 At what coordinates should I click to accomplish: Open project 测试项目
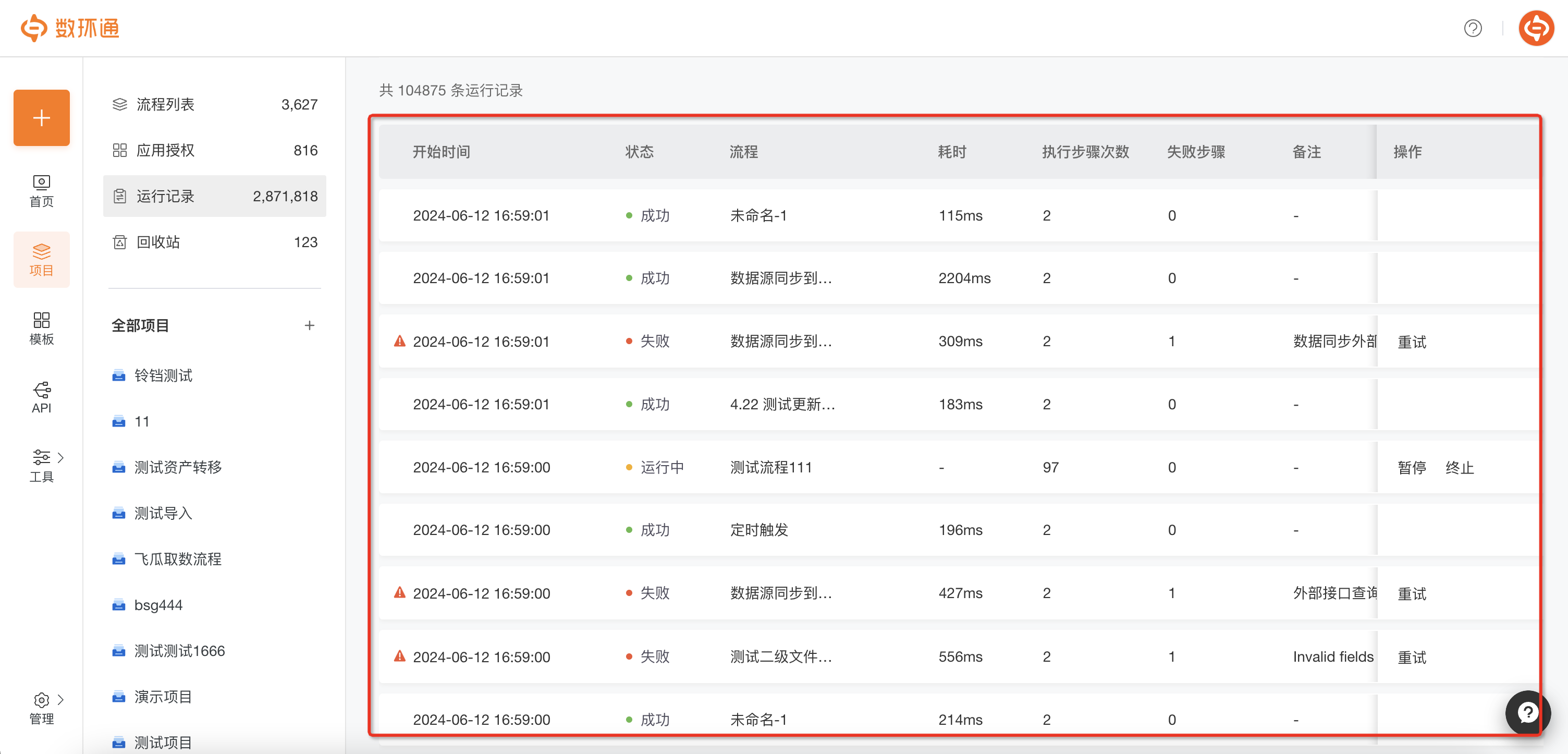(152, 743)
